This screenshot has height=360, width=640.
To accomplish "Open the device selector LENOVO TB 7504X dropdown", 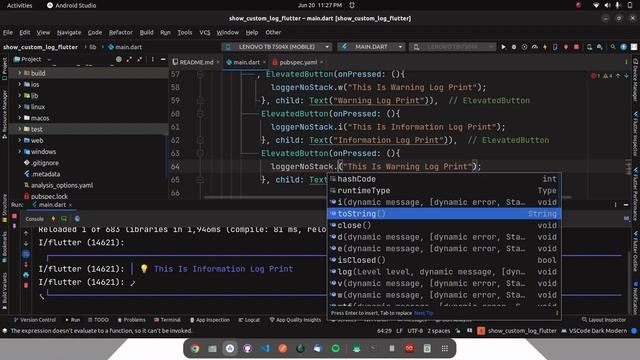I will [x=277, y=47].
